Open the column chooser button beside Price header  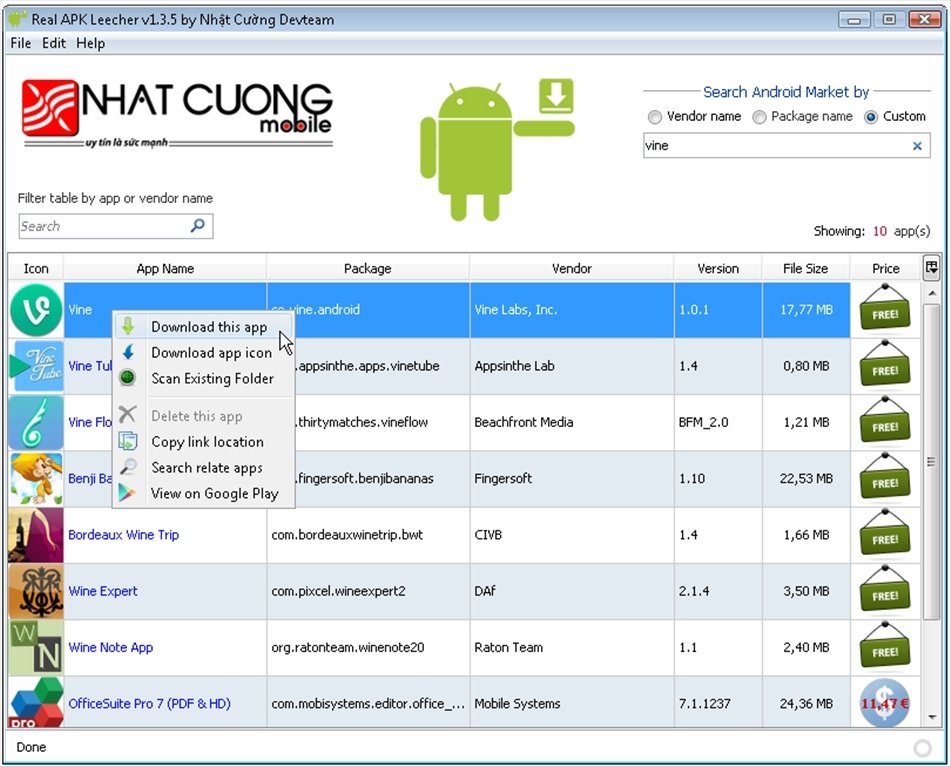click(x=931, y=267)
